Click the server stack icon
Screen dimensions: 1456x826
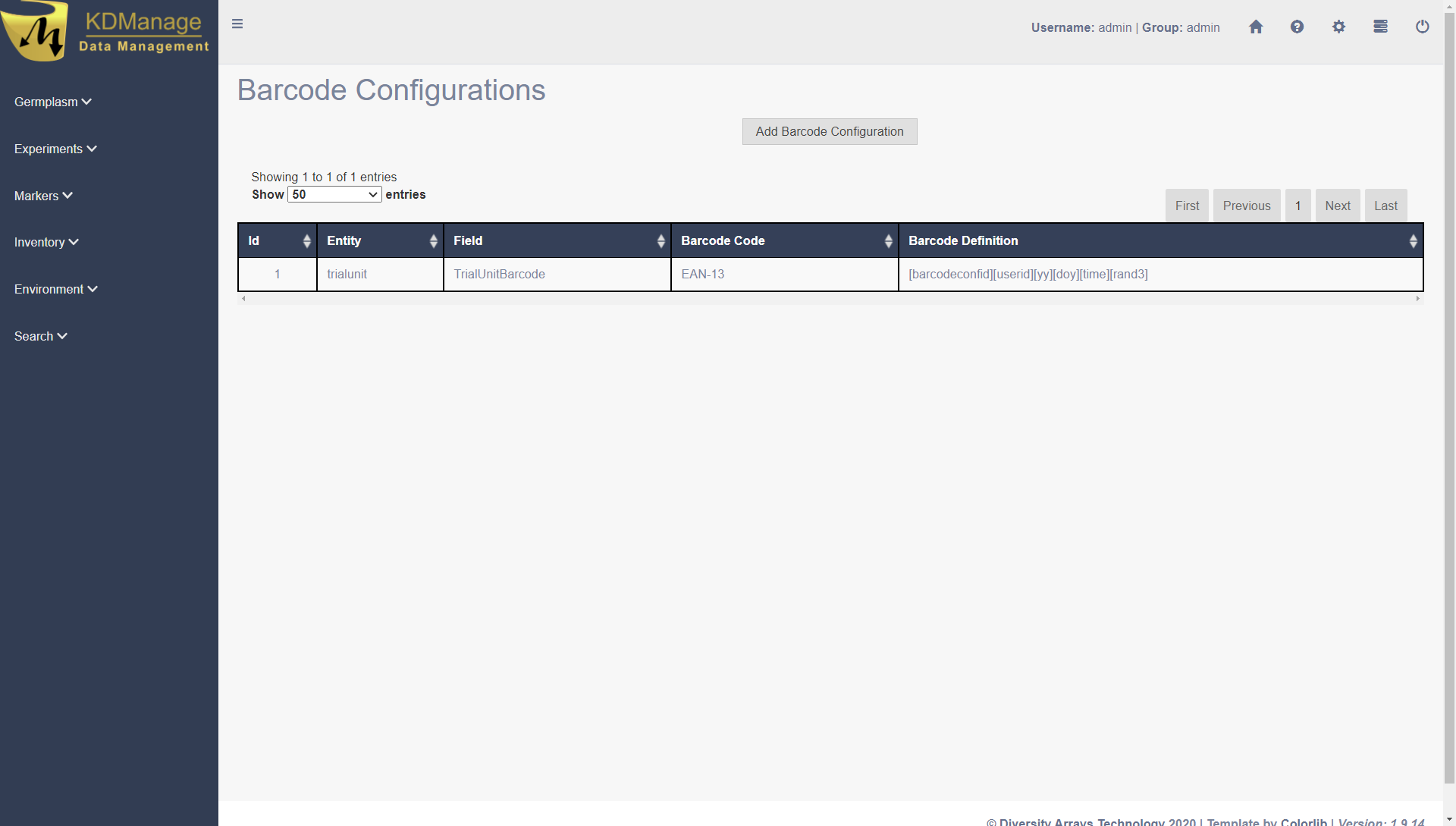[1380, 27]
